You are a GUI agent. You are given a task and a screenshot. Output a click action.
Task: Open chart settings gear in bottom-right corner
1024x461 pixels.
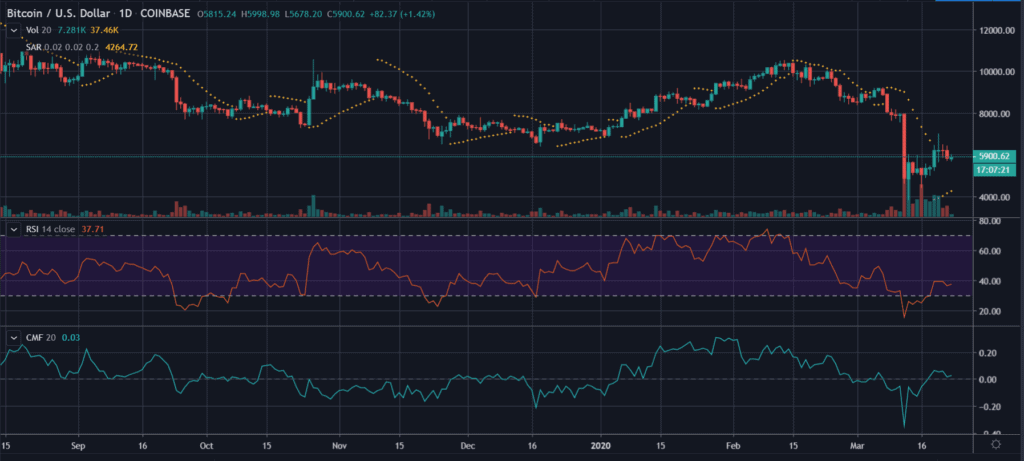995,441
